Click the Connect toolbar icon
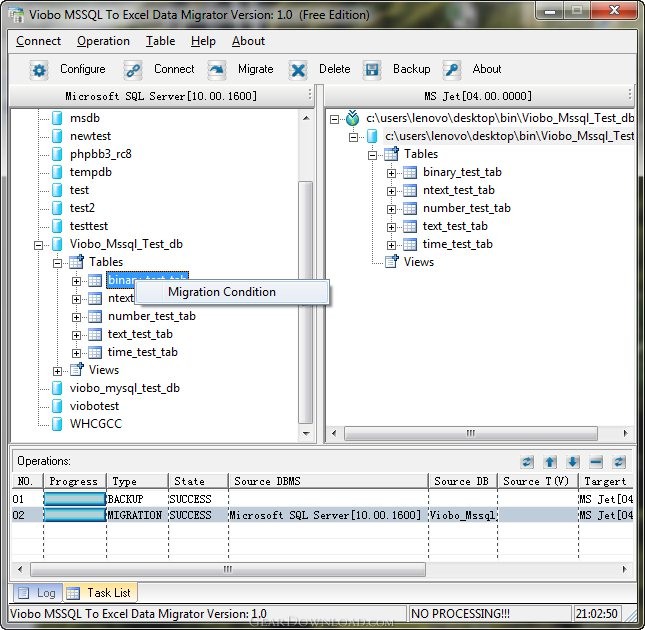Viewport: 645px width, 630px height. click(132, 70)
